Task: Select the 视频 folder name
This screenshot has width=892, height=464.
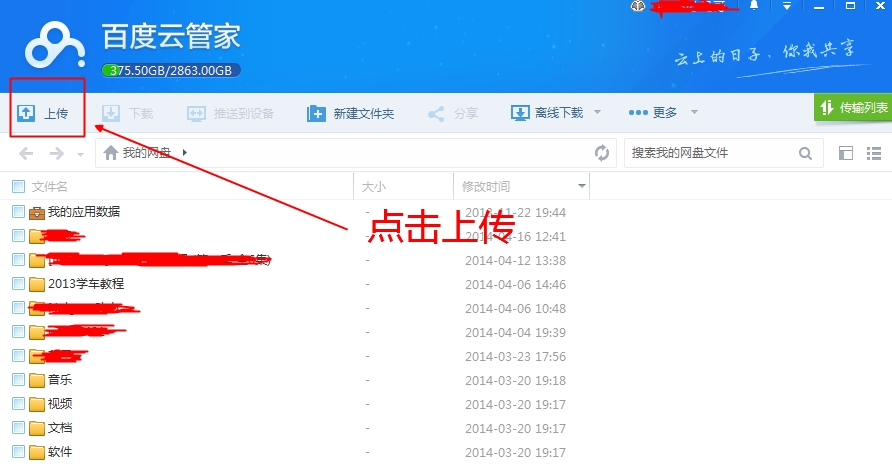Action: tap(60, 404)
